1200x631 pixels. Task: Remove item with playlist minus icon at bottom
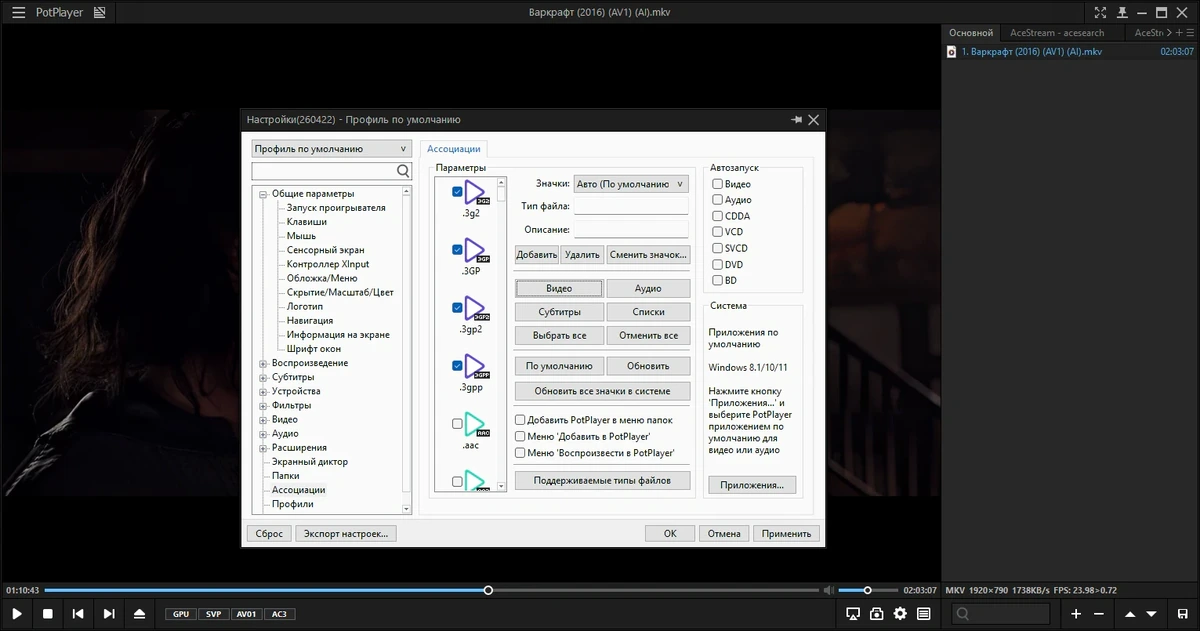[1098, 613]
